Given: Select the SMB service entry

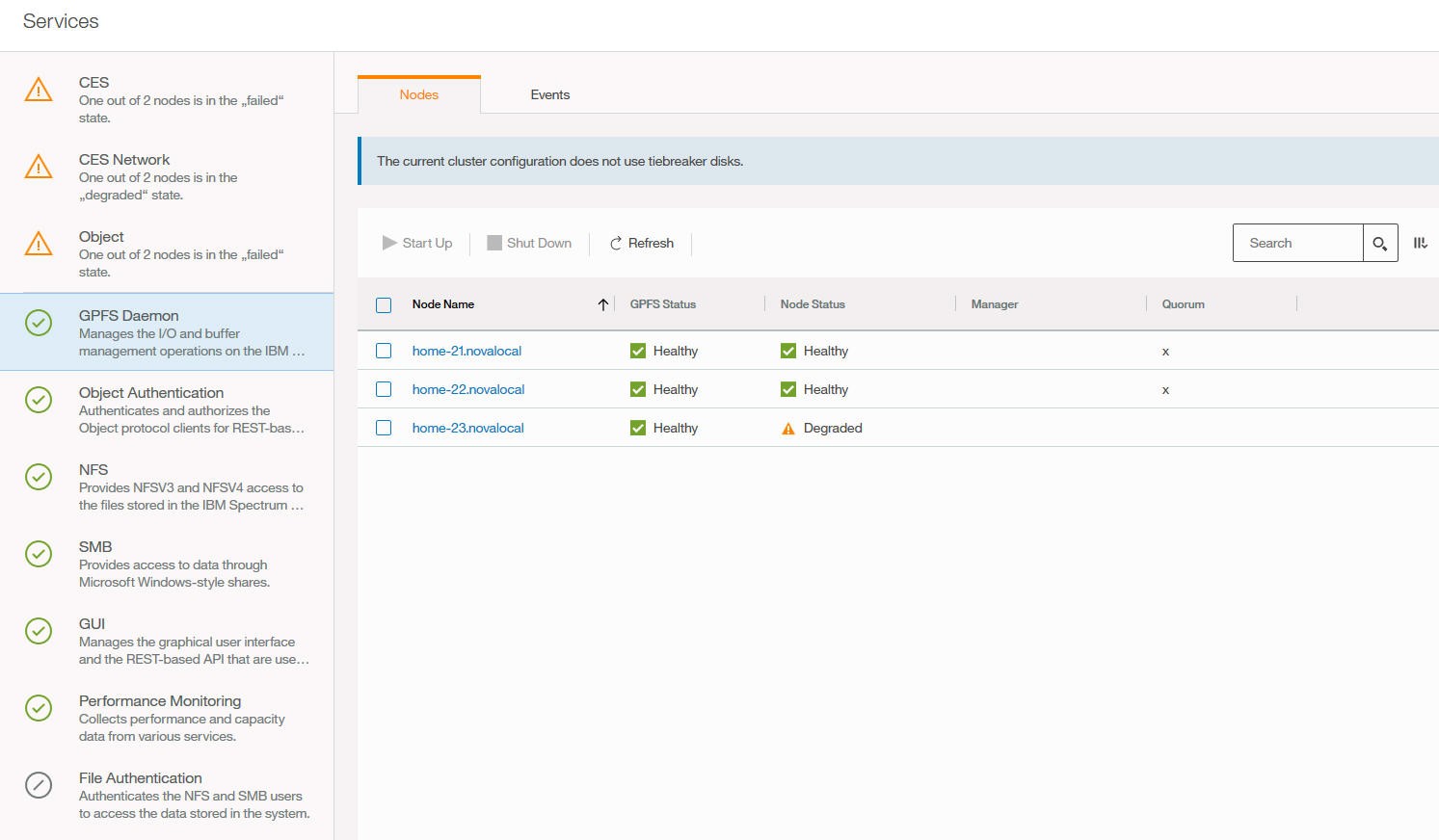Looking at the screenshot, I should point(167,564).
